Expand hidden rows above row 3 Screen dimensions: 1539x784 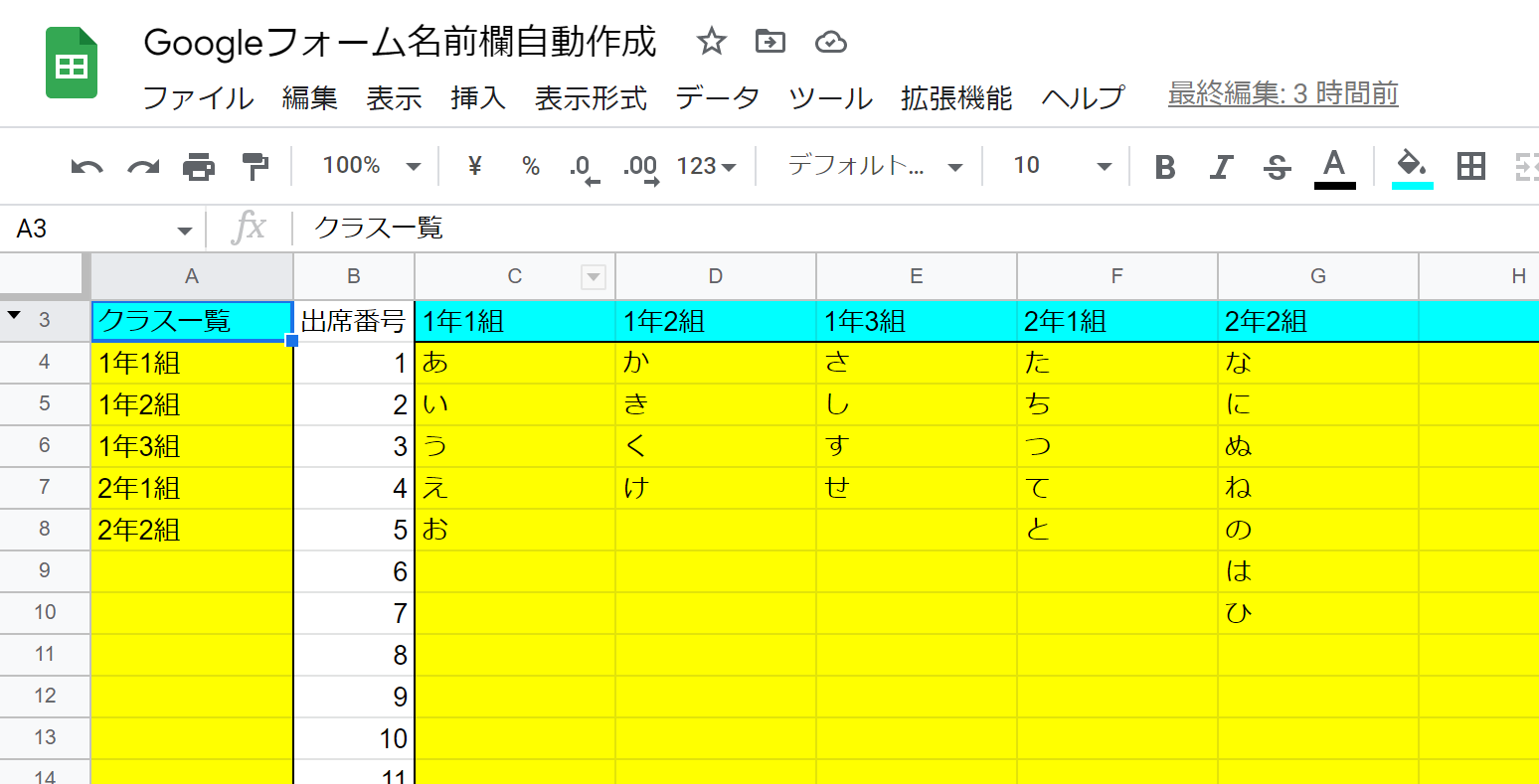(14, 316)
